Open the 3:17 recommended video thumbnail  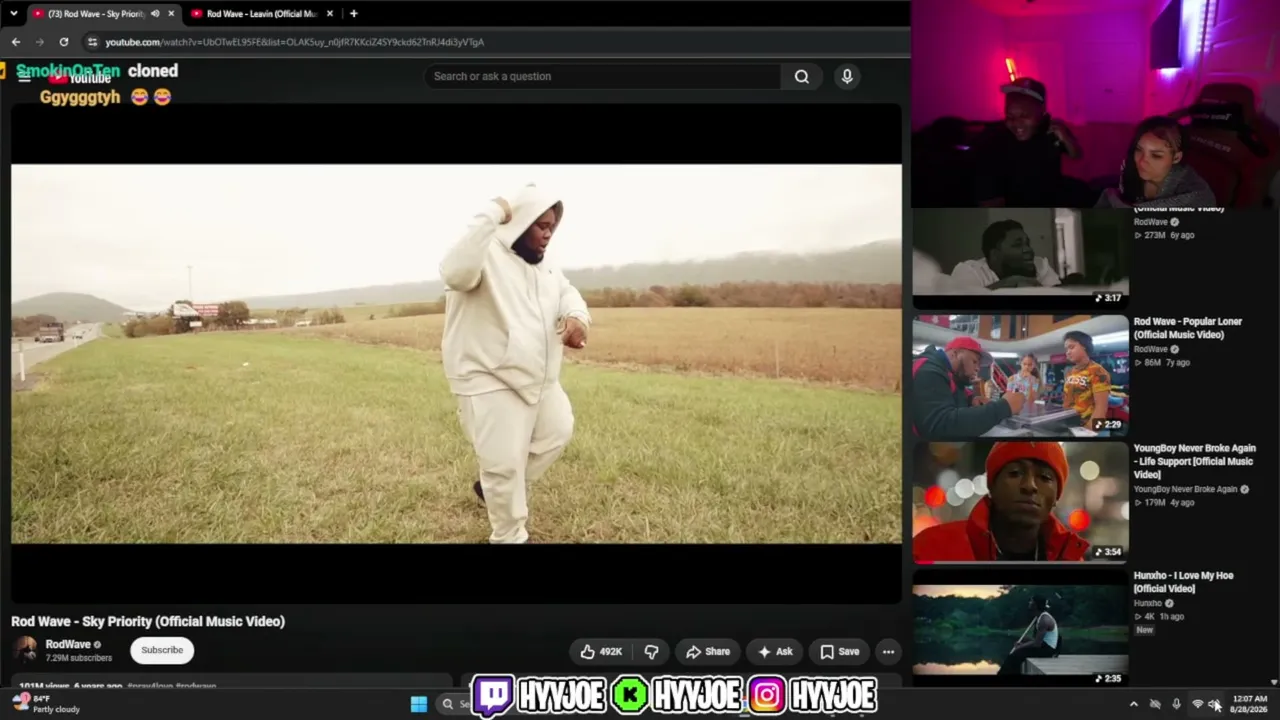pyautogui.click(x=1020, y=257)
